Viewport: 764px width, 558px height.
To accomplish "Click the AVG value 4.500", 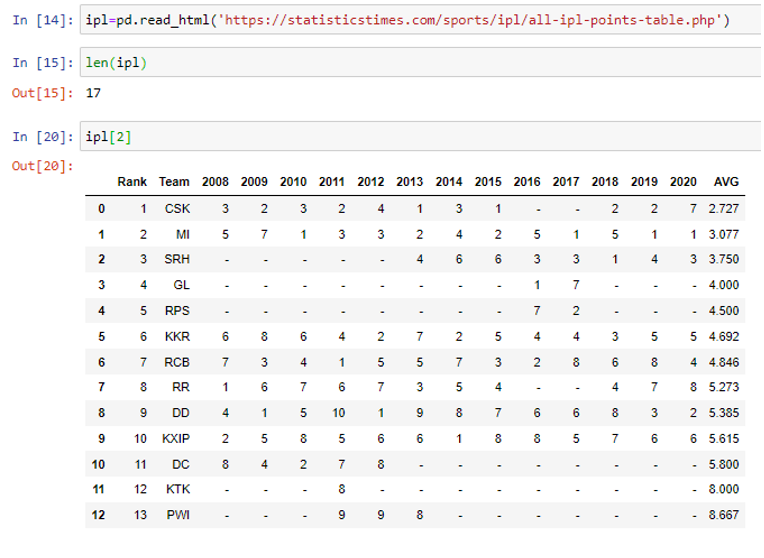I will [724, 310].
